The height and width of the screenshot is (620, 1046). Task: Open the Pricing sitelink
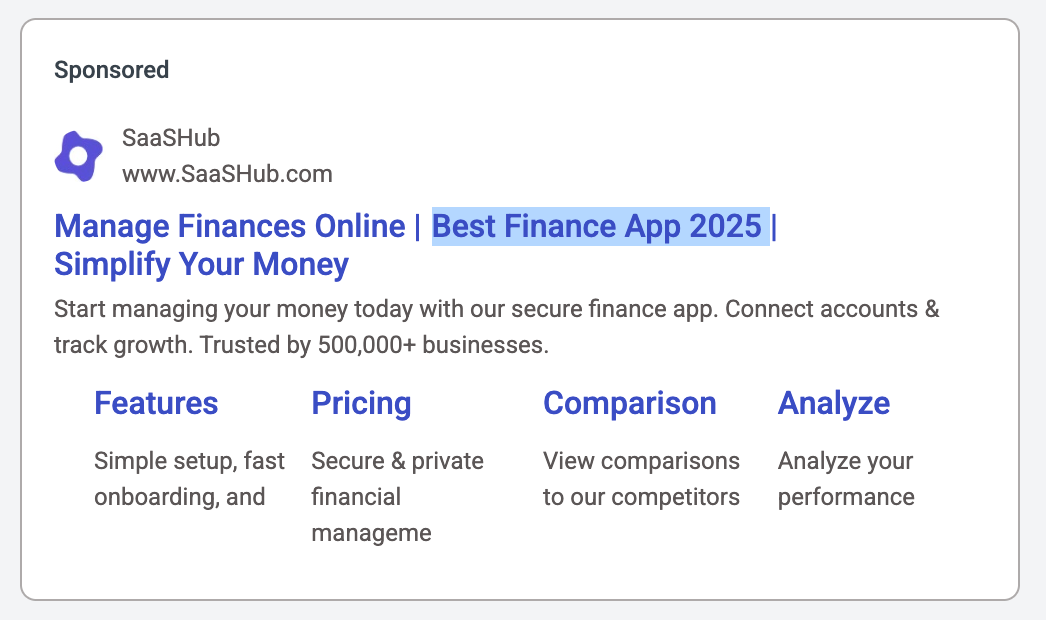point(361,403)
